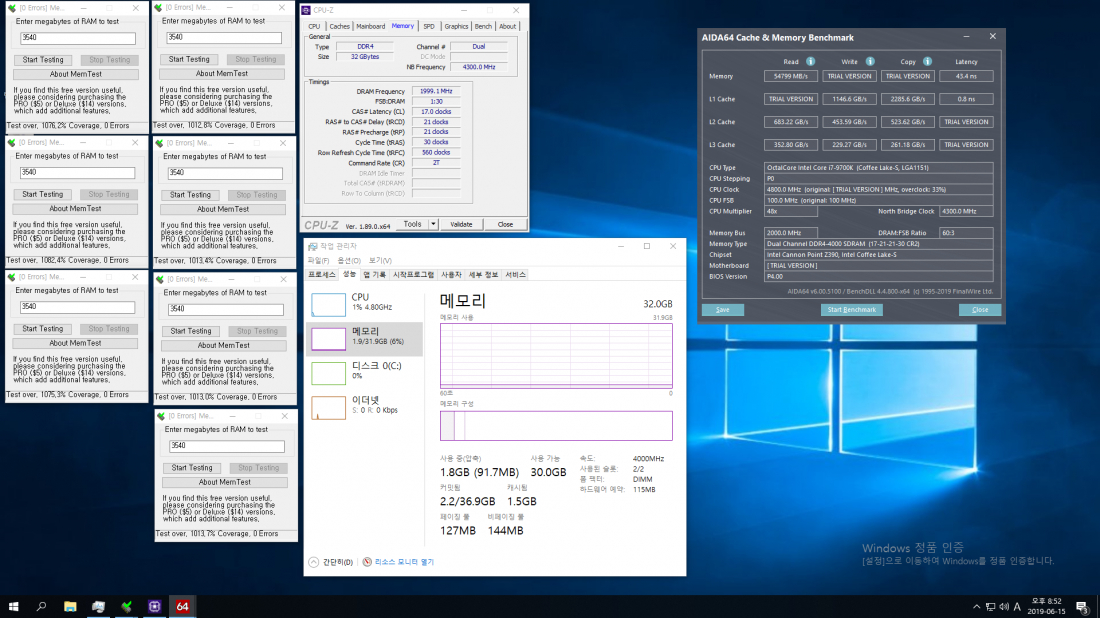Select the 이더넷 item in Task Manager sidebar

364,407
